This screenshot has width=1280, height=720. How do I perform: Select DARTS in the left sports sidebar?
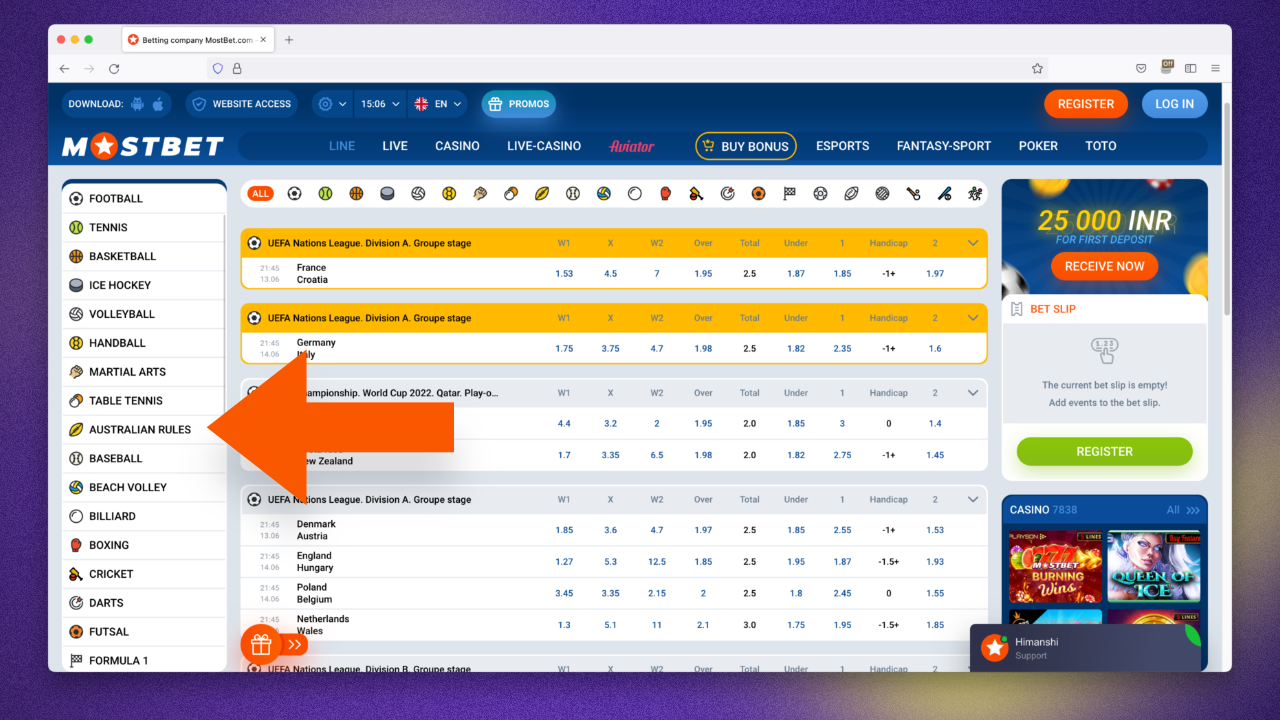(x=144, y=603)
